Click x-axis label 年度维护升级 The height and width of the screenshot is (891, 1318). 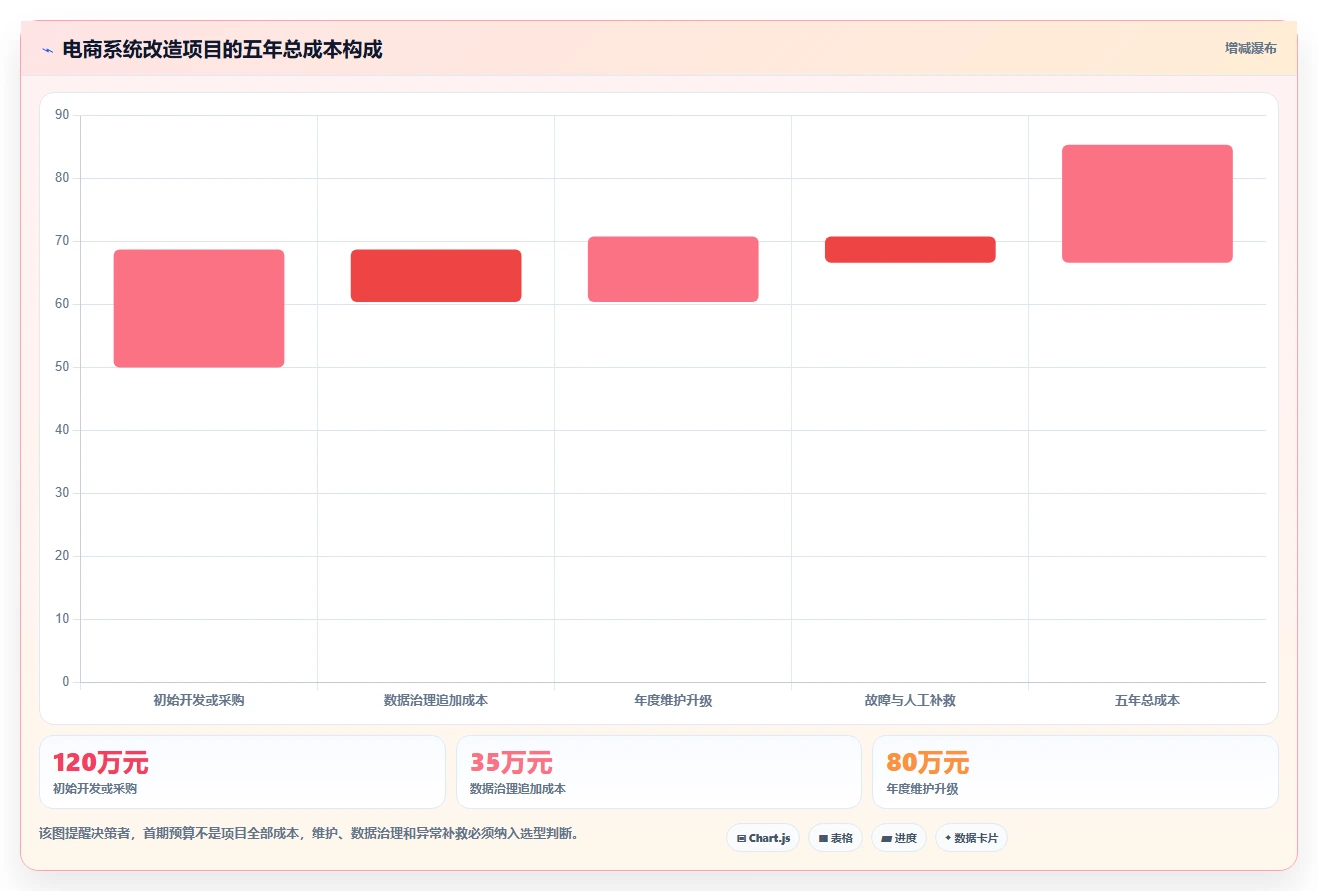pyautogui.click(x=673, y=700)
